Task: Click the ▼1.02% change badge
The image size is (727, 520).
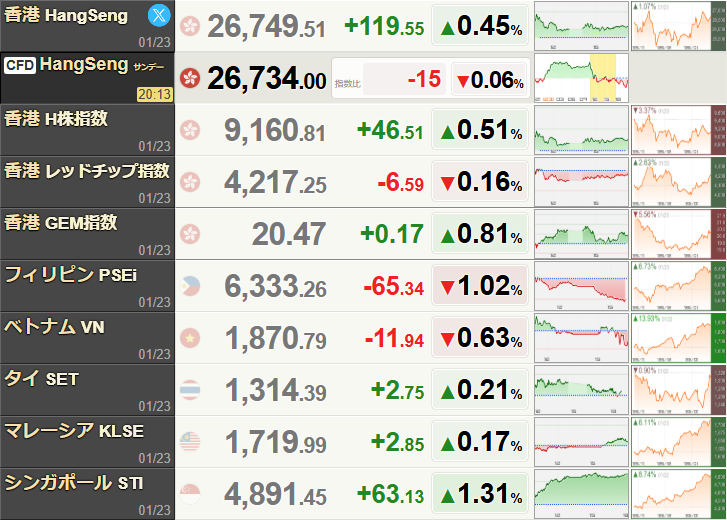Action: tap(480, 285)
